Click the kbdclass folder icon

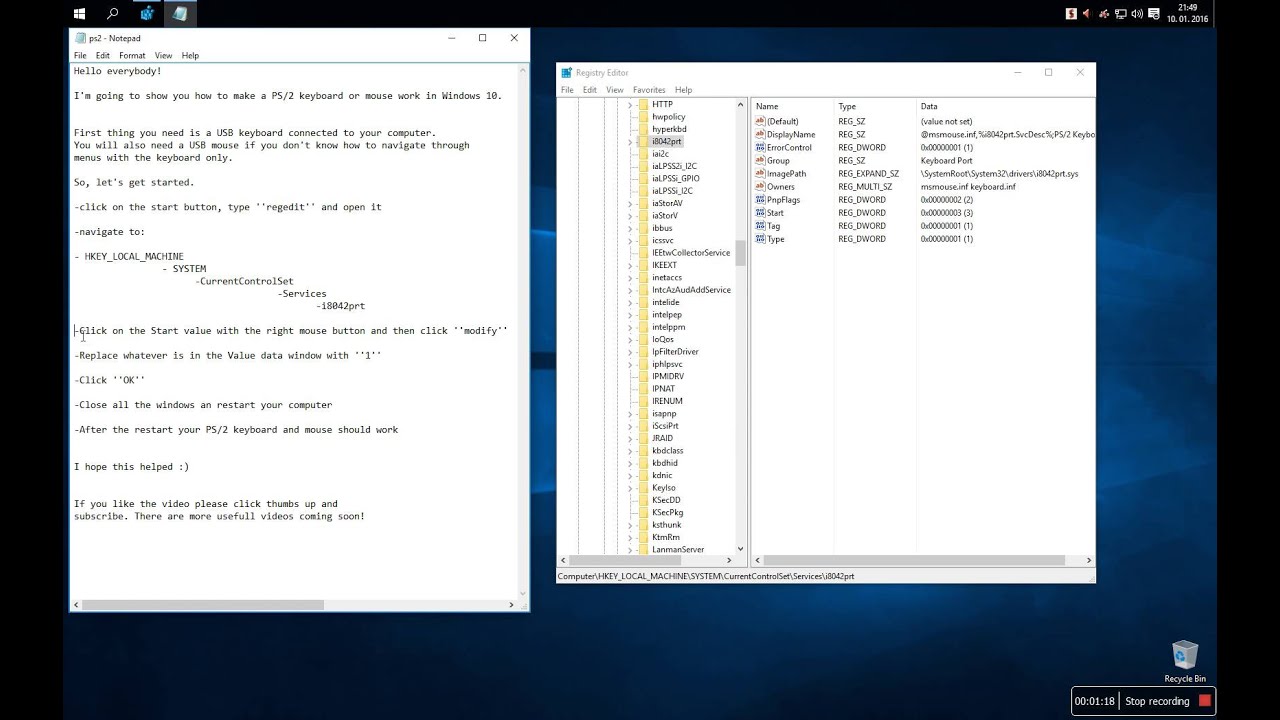pos(643,450)
